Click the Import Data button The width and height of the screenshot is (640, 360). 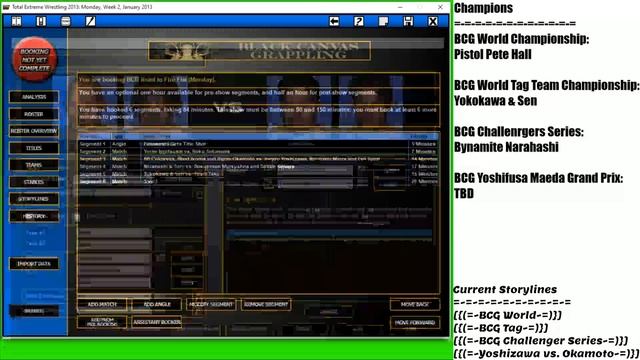pyautogui.click(x=34, y=264)
